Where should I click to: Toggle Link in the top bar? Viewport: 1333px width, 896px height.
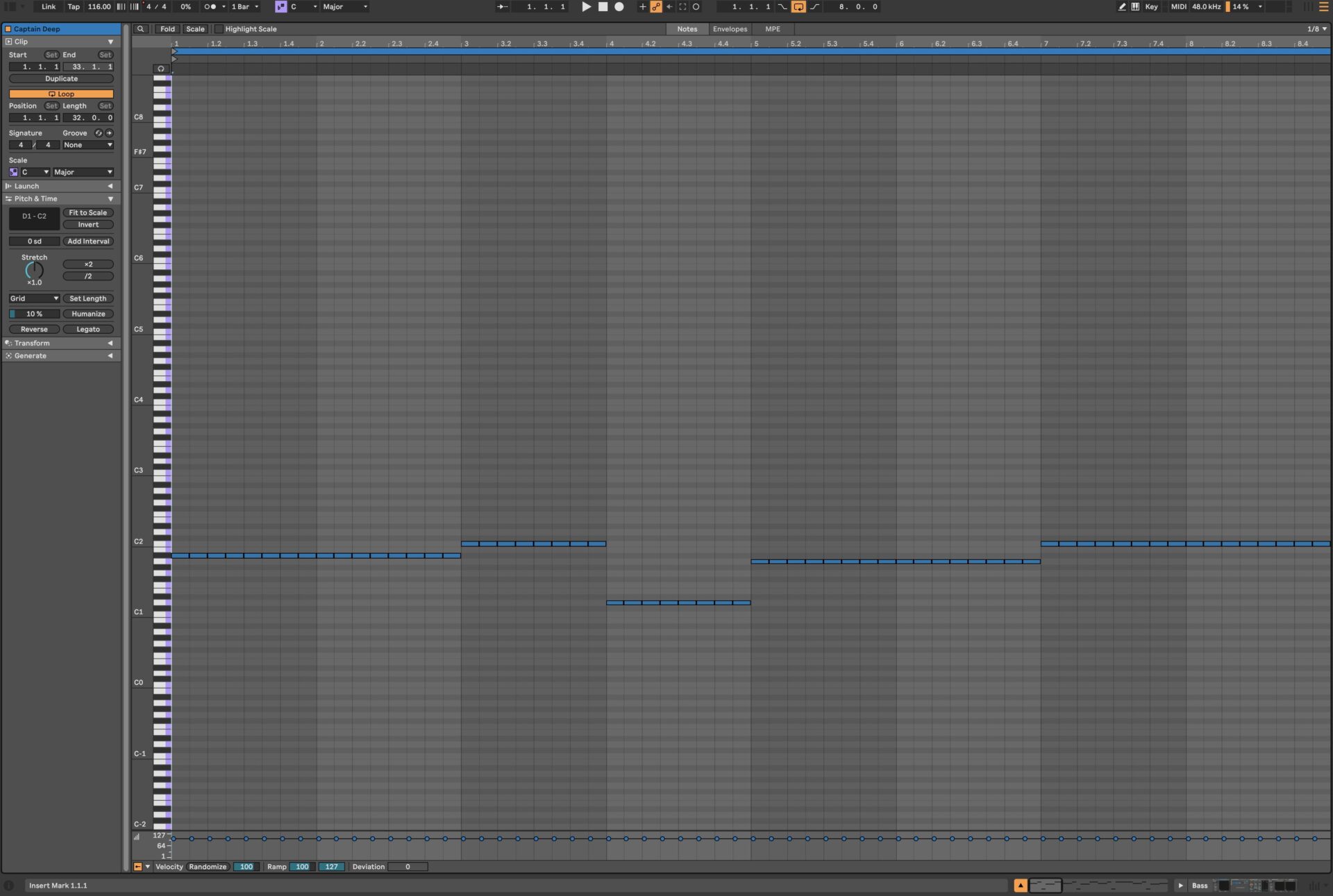coord(47,6)
